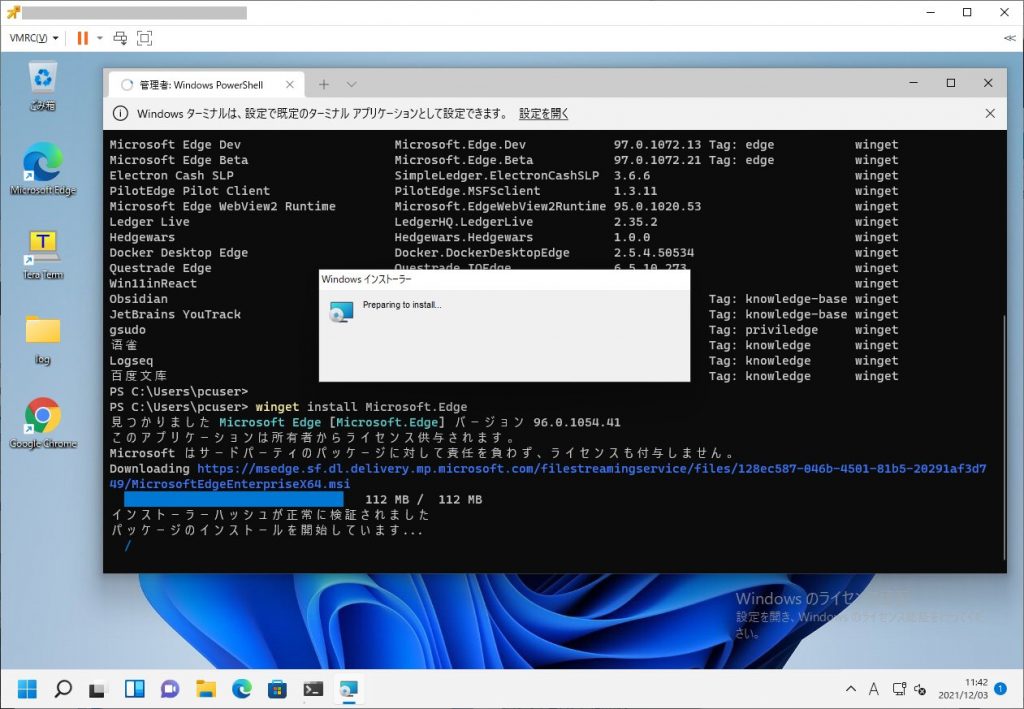Image resolution: width=1024 pixels, height=709 pixels.
Task: Click the Tag: priviledge text in the gsudo row
Action: [x=763, y=330]
